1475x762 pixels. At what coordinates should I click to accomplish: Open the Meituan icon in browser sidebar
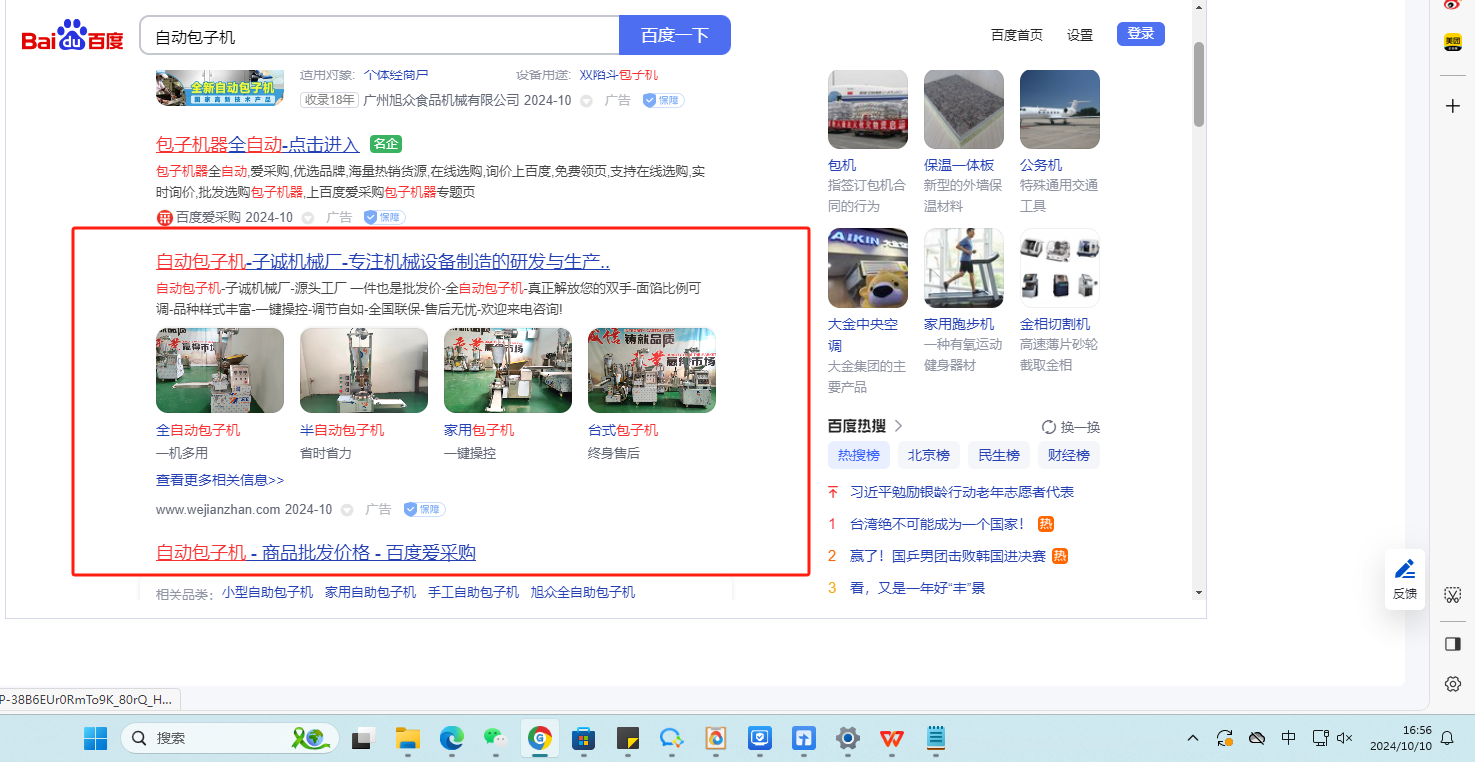tap(1453, 43)
